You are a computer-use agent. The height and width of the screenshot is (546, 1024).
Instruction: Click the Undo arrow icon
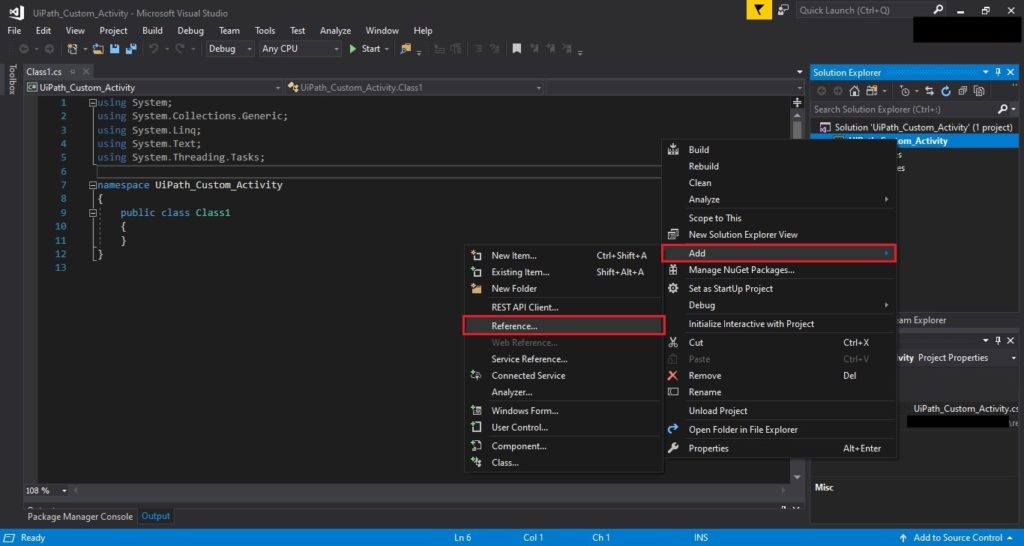(153, 49)
